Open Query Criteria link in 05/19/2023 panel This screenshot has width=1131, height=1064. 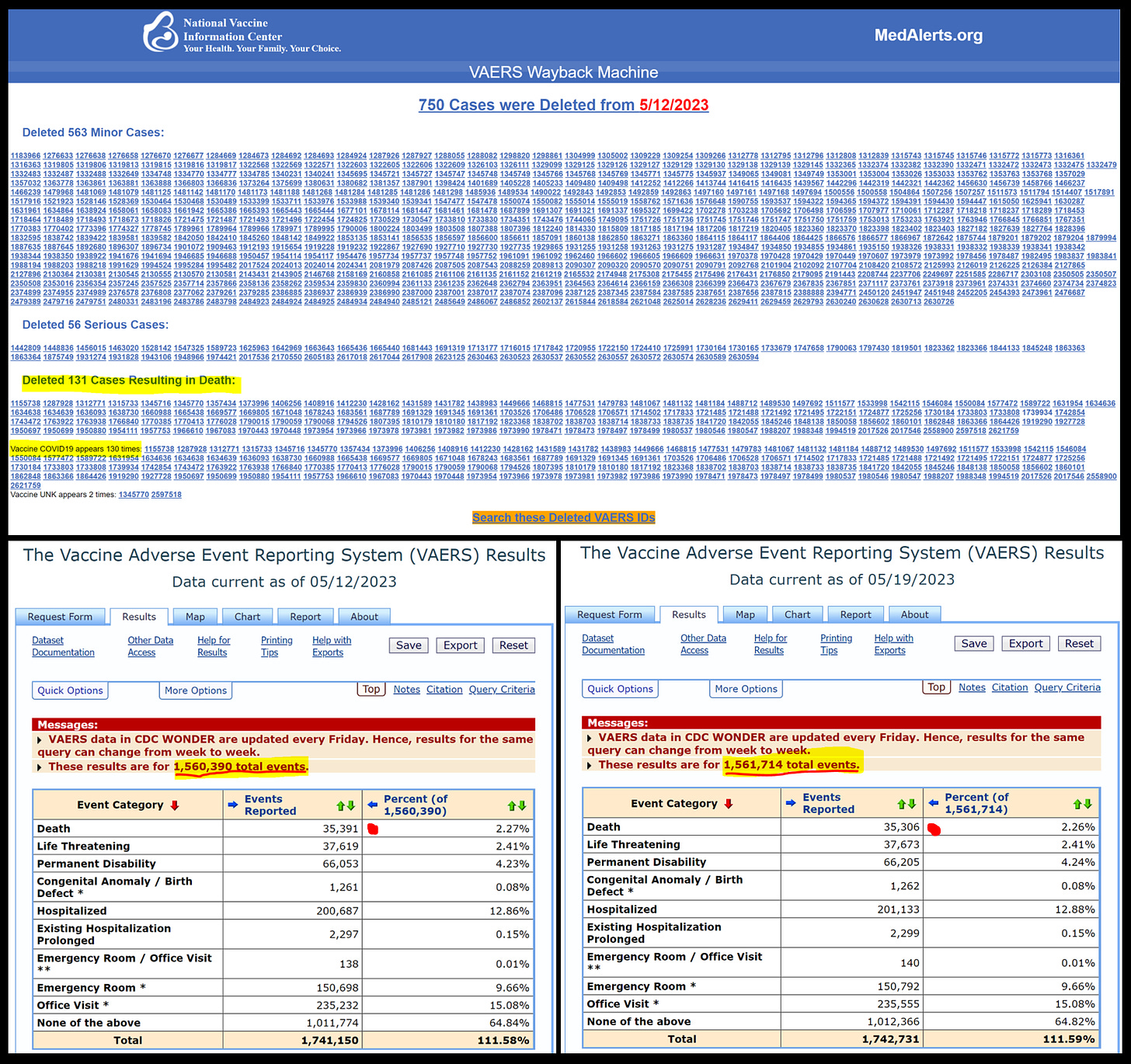click(1067, 687)
